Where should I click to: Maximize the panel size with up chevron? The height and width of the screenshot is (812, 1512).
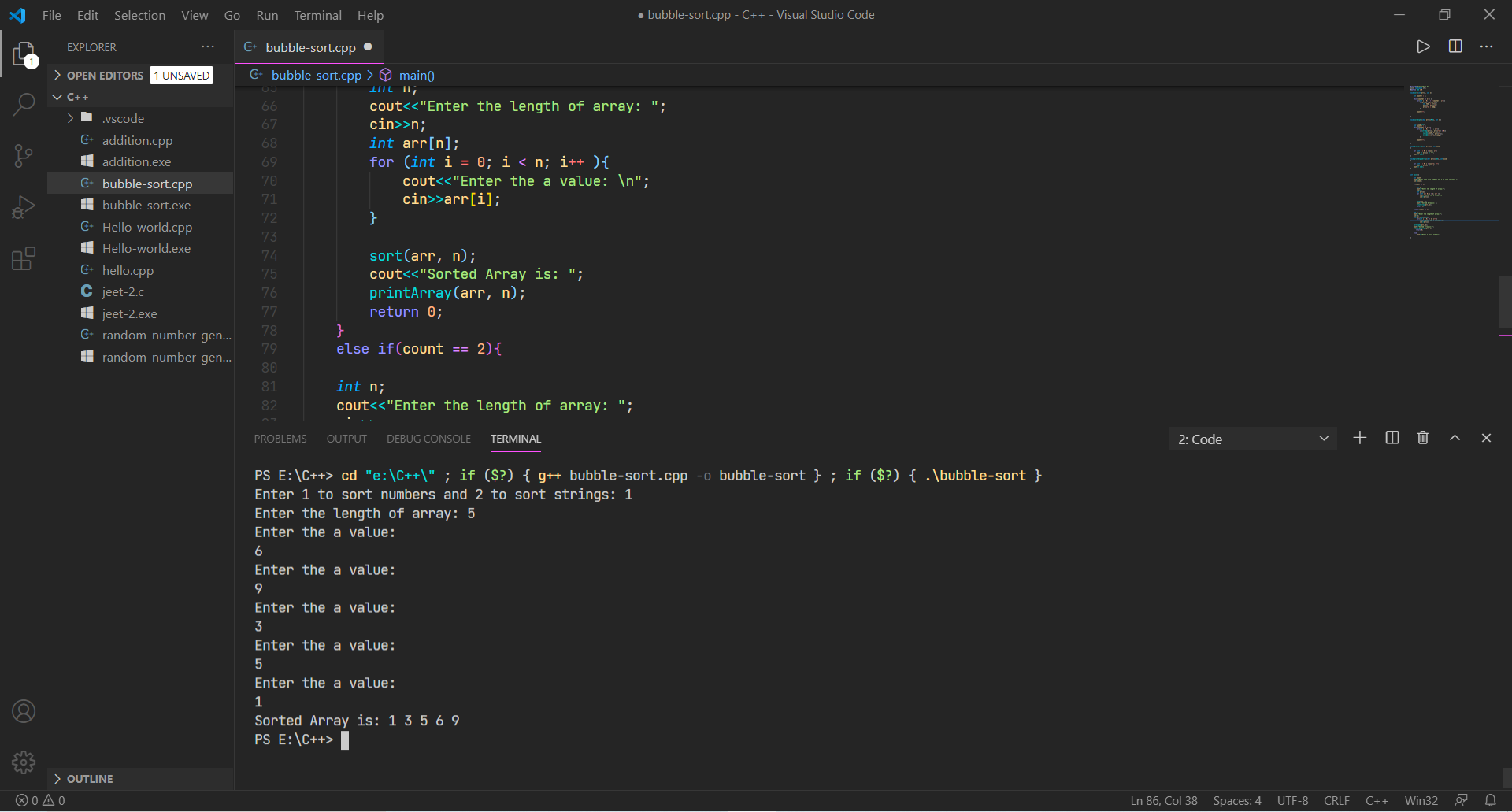(x=1455, y=438)
